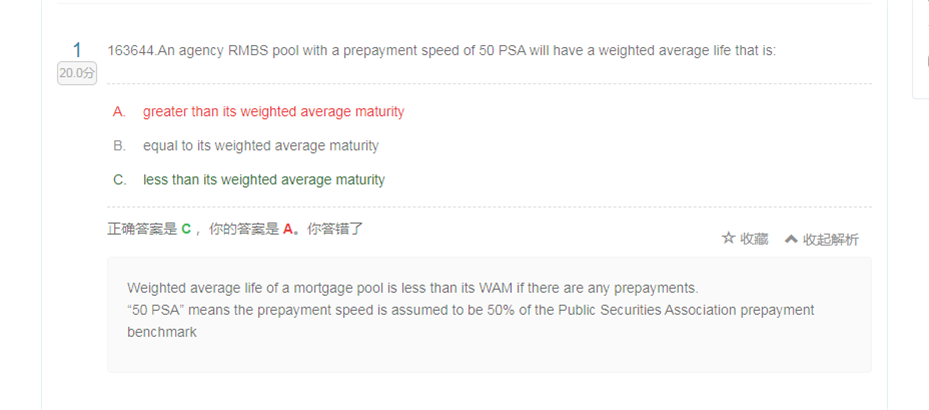This screenshot has height=410, width=929.
Task: Click the 20.0分 score badge
Action: 77,73
